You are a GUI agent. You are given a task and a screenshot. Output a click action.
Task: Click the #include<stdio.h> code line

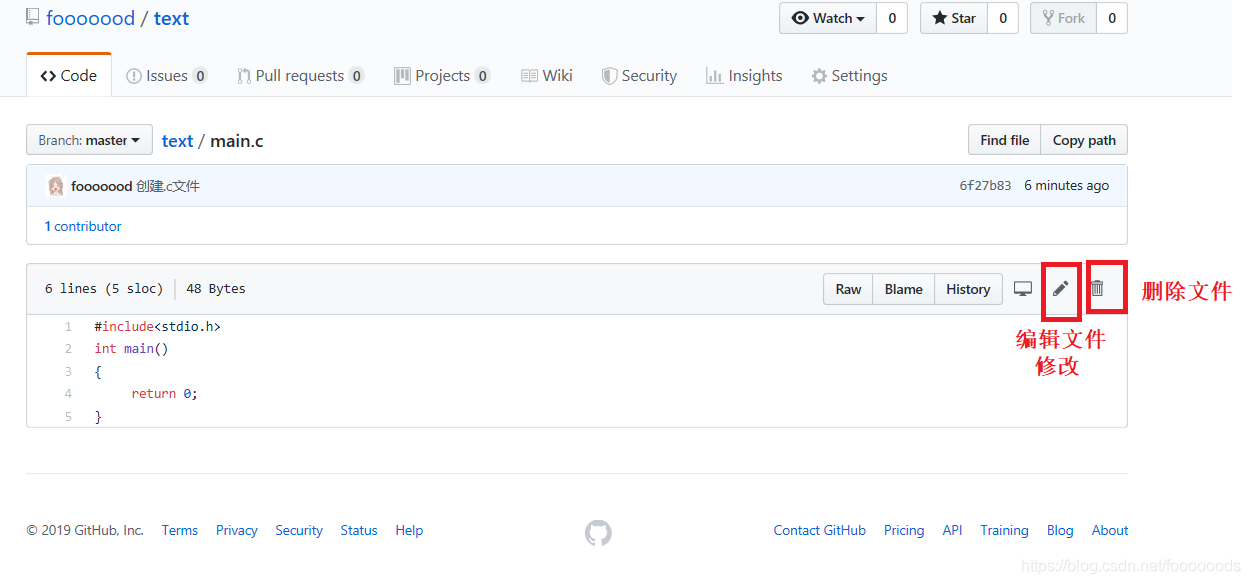158,327
